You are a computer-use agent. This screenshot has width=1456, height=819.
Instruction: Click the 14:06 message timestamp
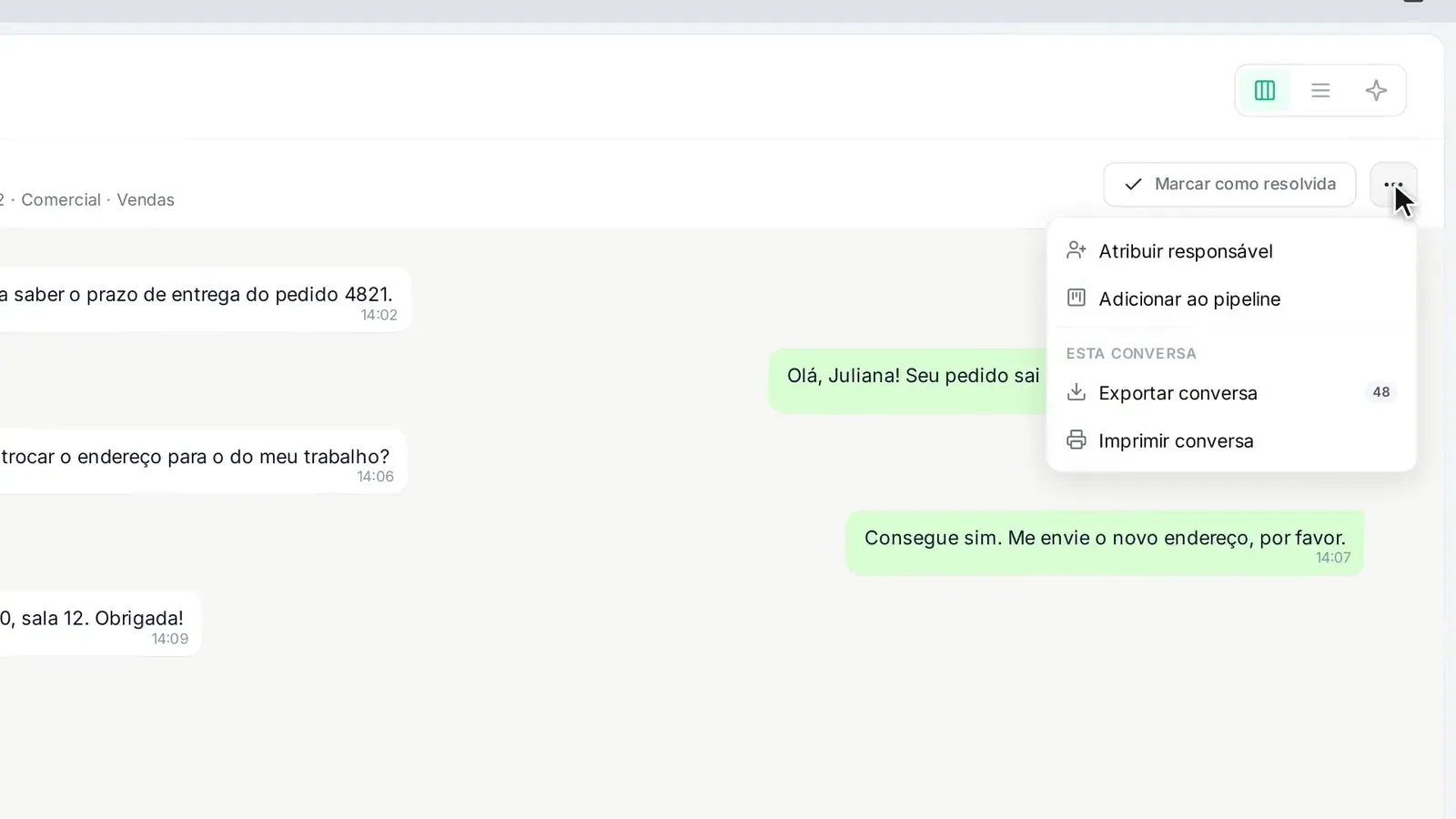(x=375, y=477)
